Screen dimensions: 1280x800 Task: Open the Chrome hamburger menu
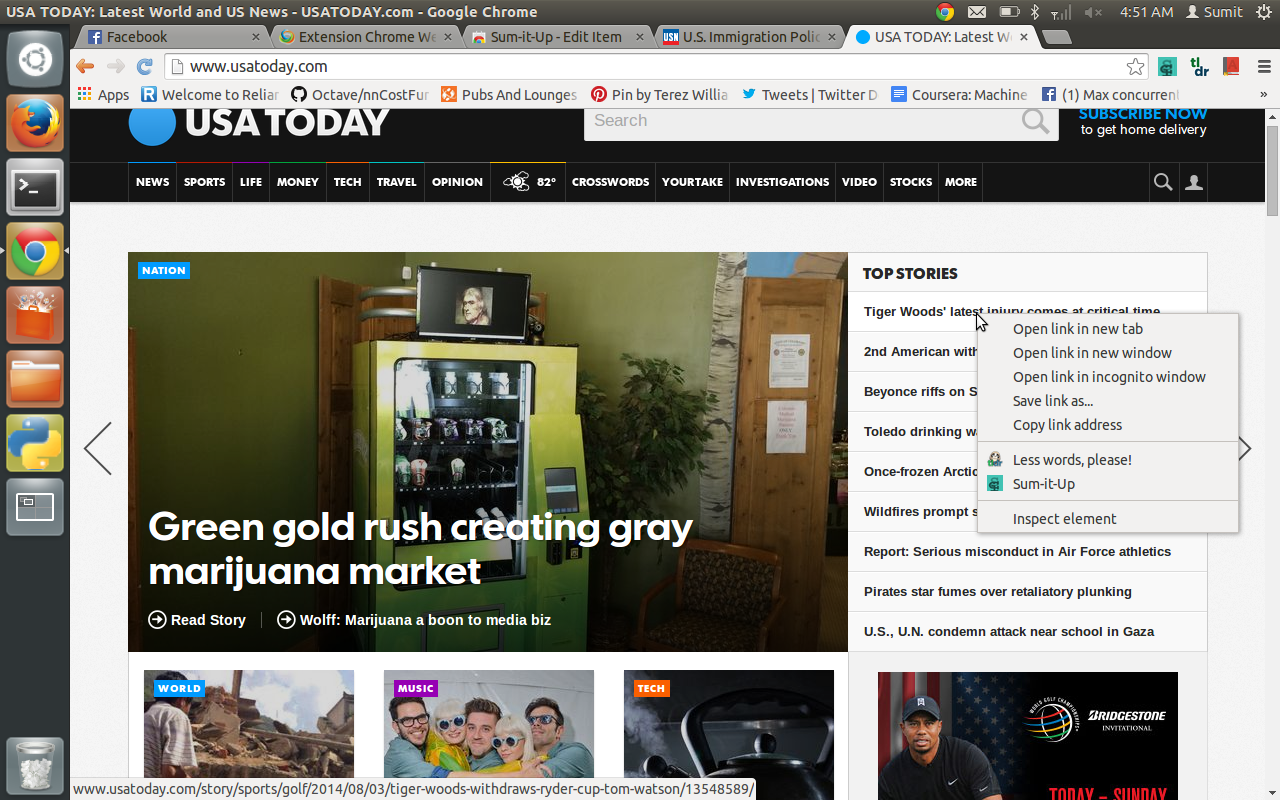(x=1263, y=67)
